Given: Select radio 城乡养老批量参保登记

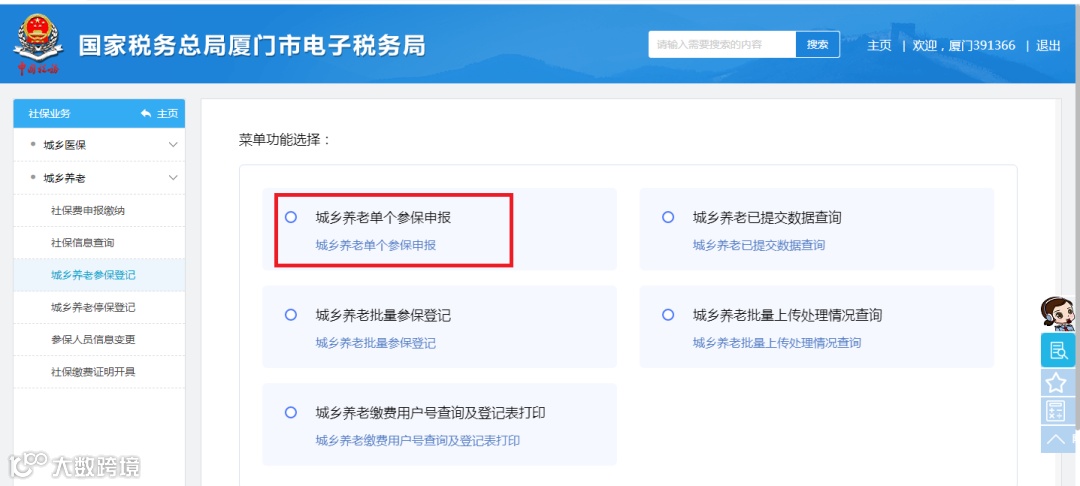Looking at the screenshot, I should pos(291,315).
